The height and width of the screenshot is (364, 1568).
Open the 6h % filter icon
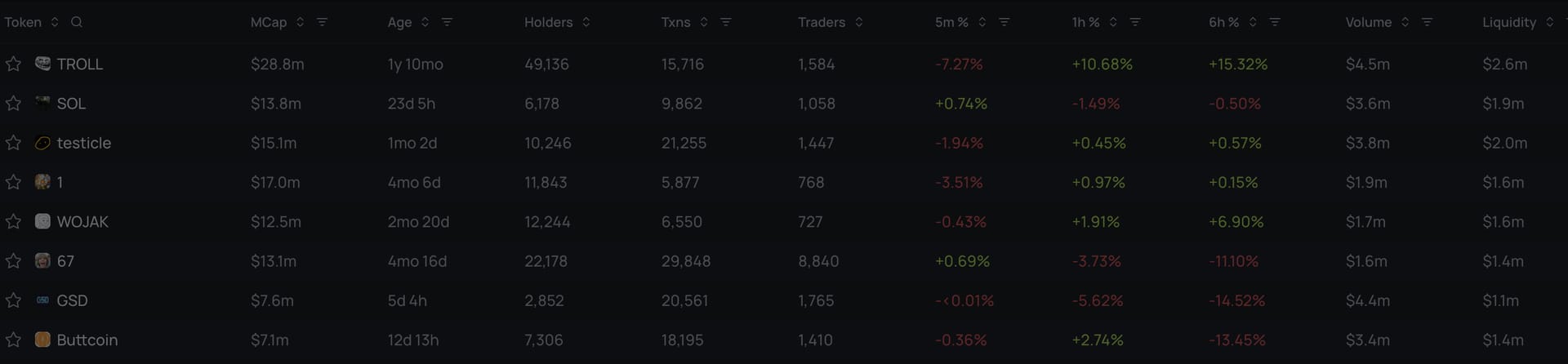(1274, 22)
